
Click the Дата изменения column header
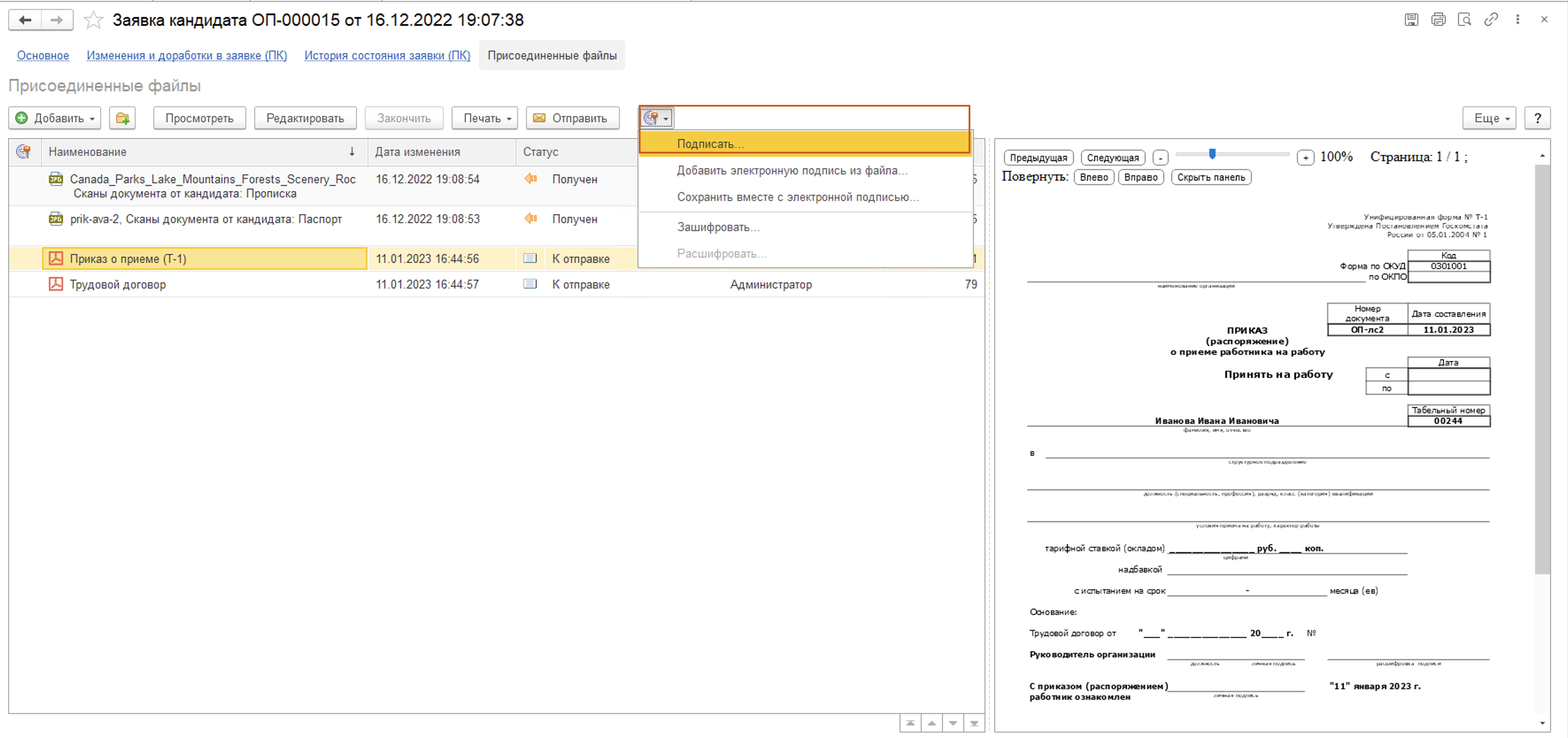(x=441, y=151)
